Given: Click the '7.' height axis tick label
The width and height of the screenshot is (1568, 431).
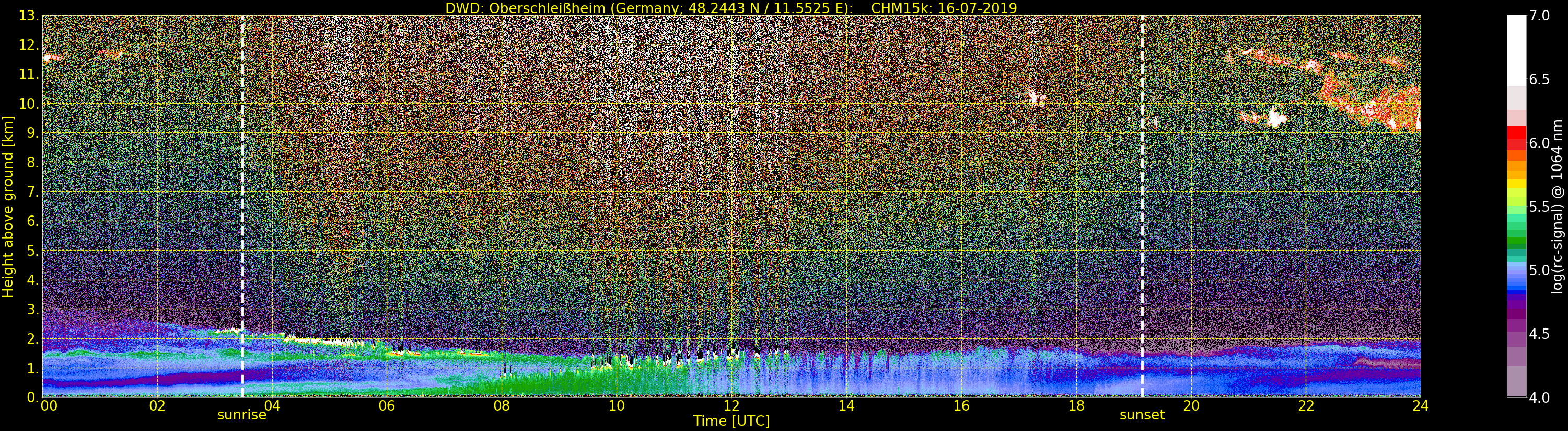Looking at the screenshot, I should click(x=32, y=192).
